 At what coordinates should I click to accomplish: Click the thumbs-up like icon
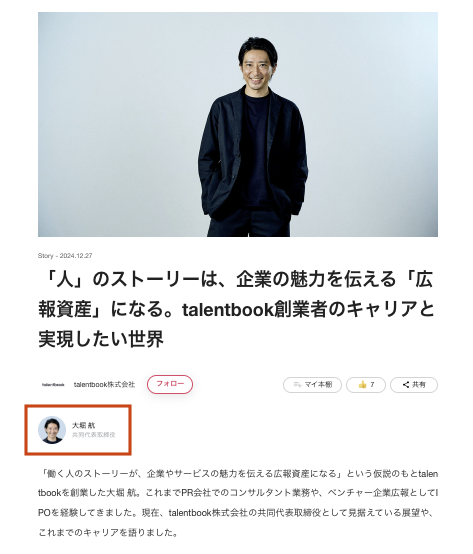point(362,384)
